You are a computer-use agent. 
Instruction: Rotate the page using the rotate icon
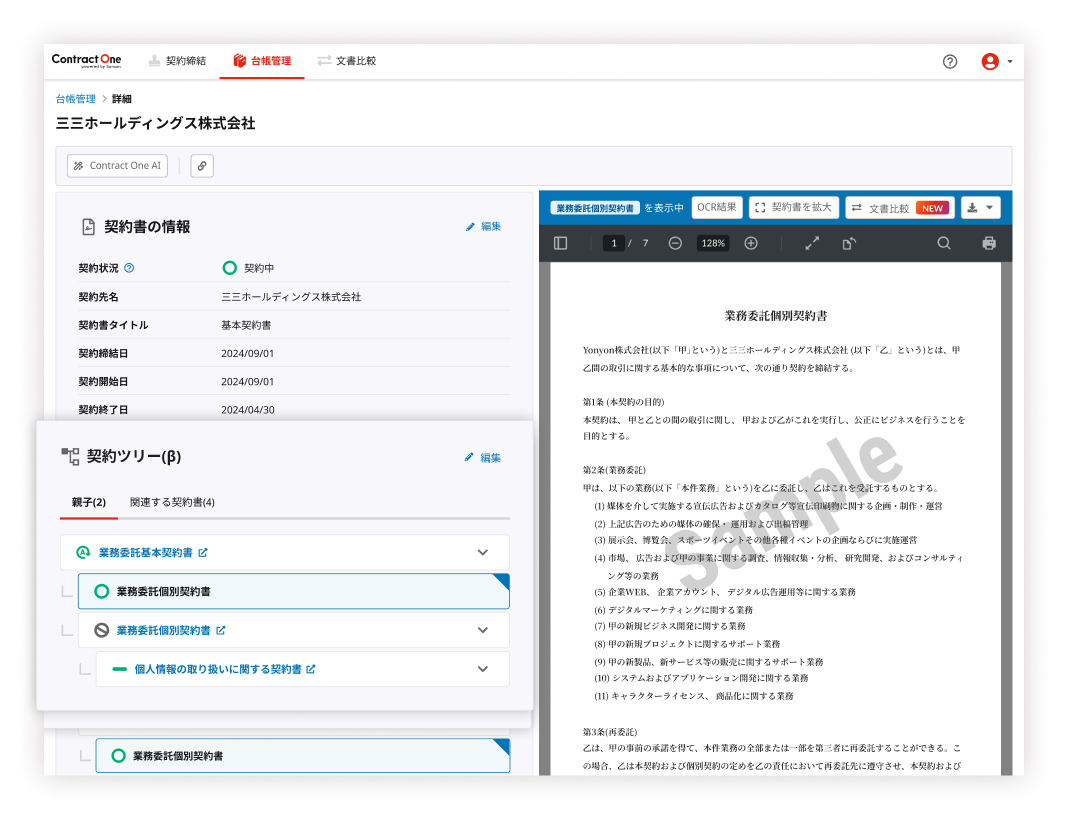(x=849, y=243)
